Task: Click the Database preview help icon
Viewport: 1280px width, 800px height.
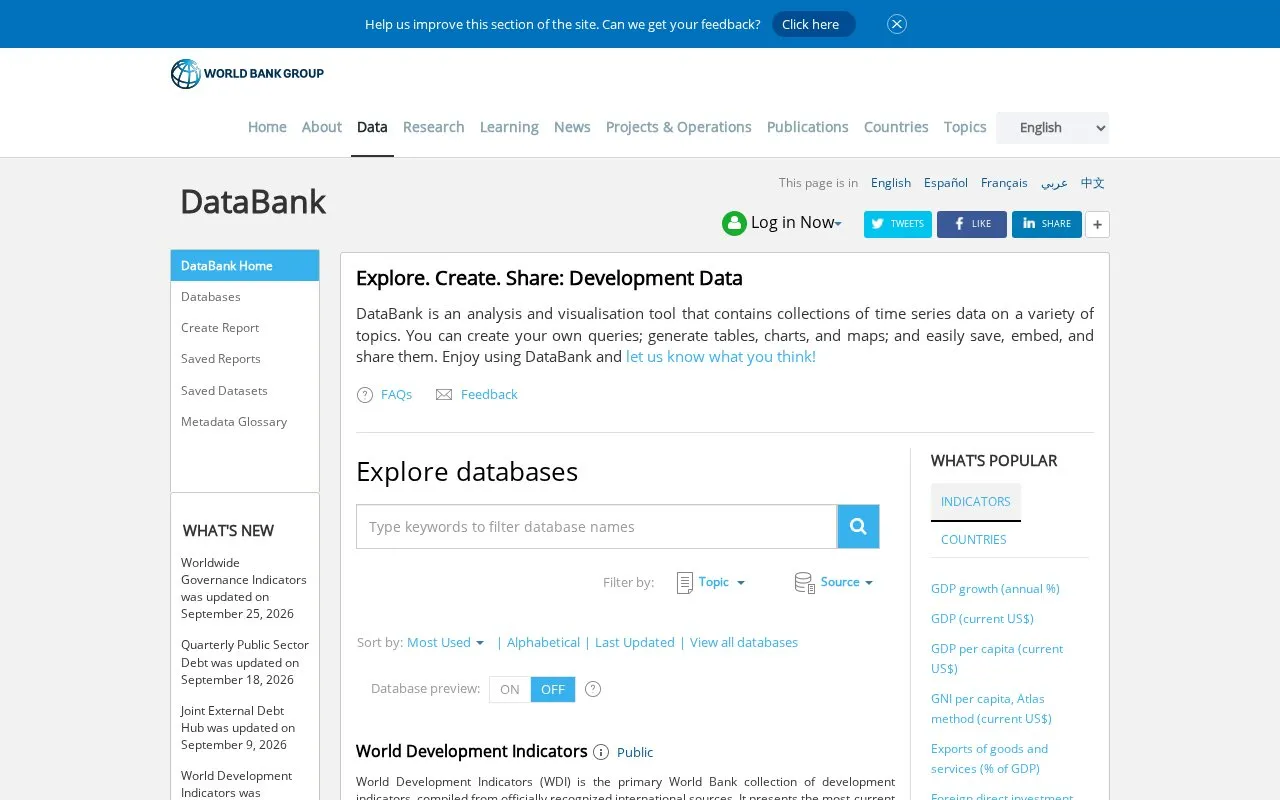Action: click(x=593, y=689)
